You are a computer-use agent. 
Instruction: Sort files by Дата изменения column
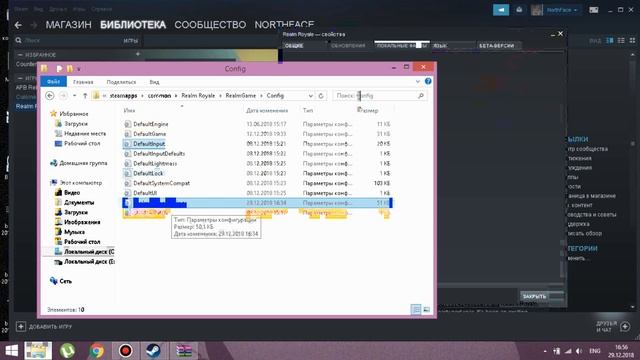point(267,111)
